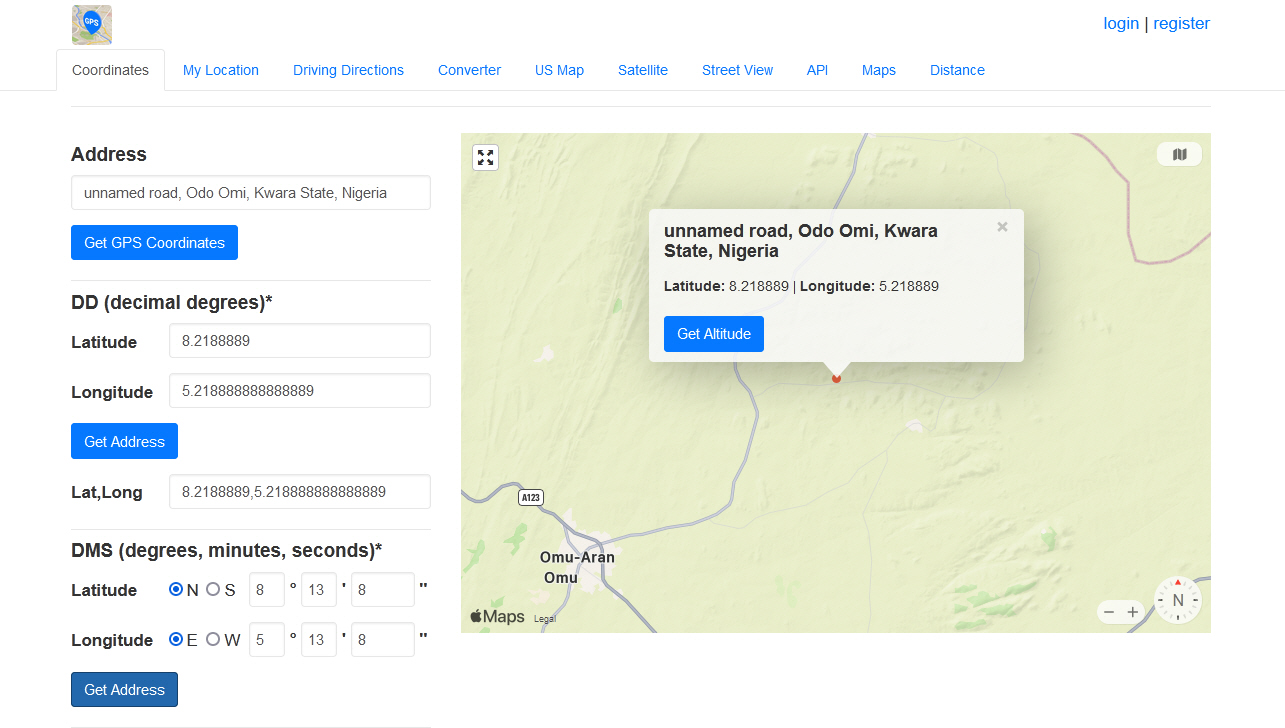Focus the decimal Latitude field
1285x728 pixels.
tap(300, 340)
